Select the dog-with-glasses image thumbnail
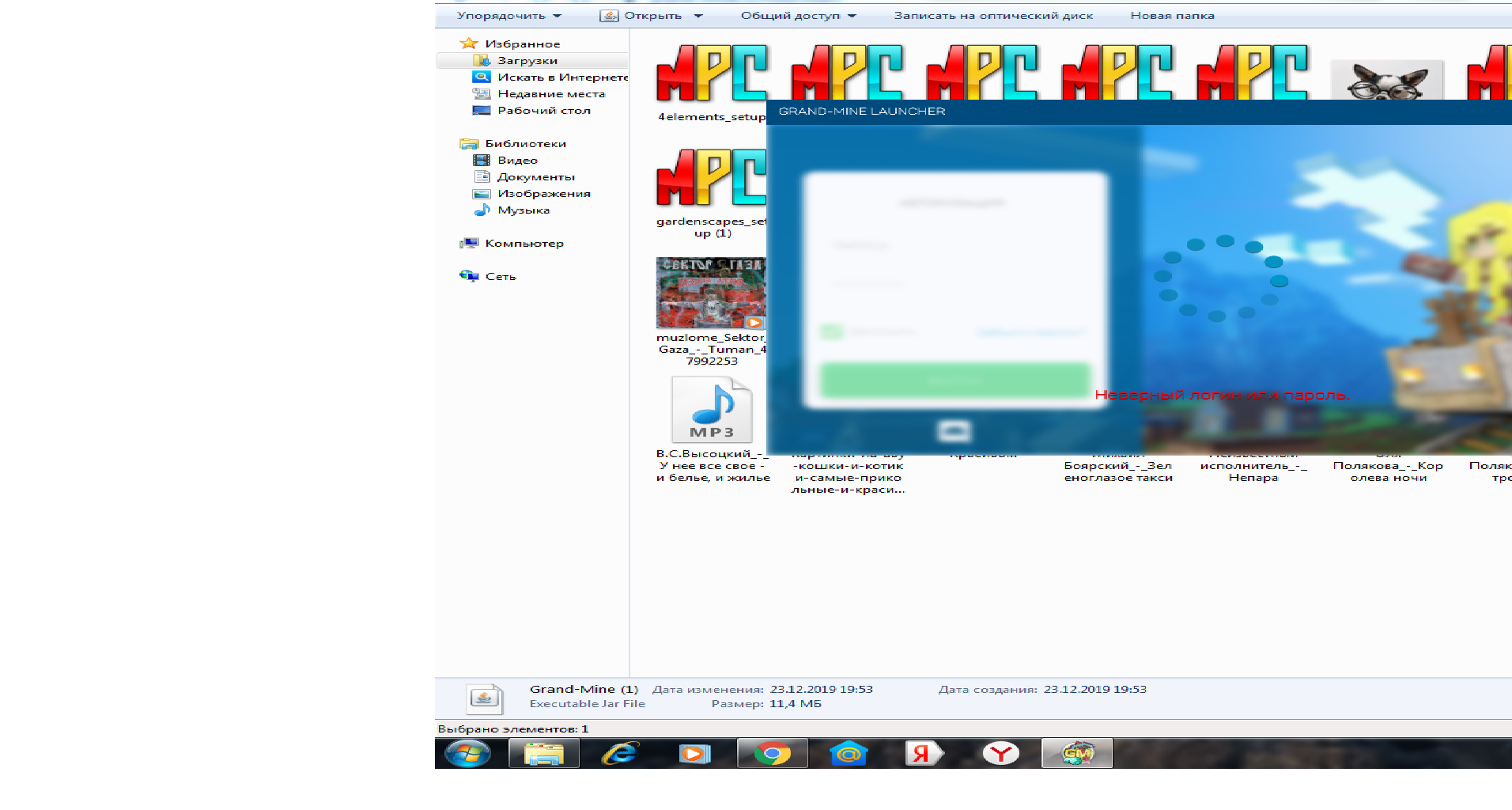The image size is (1512, 810). pos(1387,80)
